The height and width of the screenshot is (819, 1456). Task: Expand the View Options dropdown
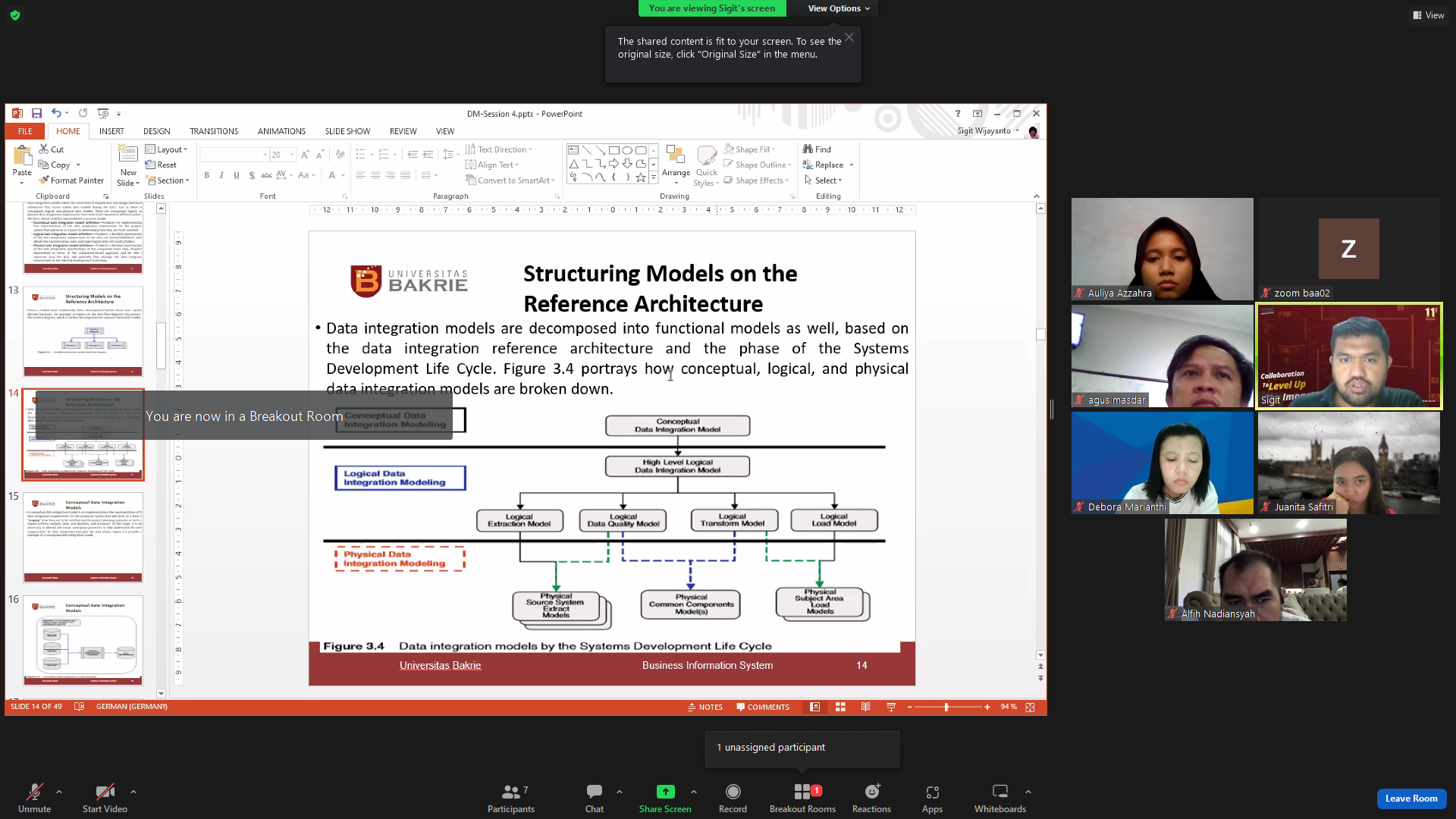839,8
